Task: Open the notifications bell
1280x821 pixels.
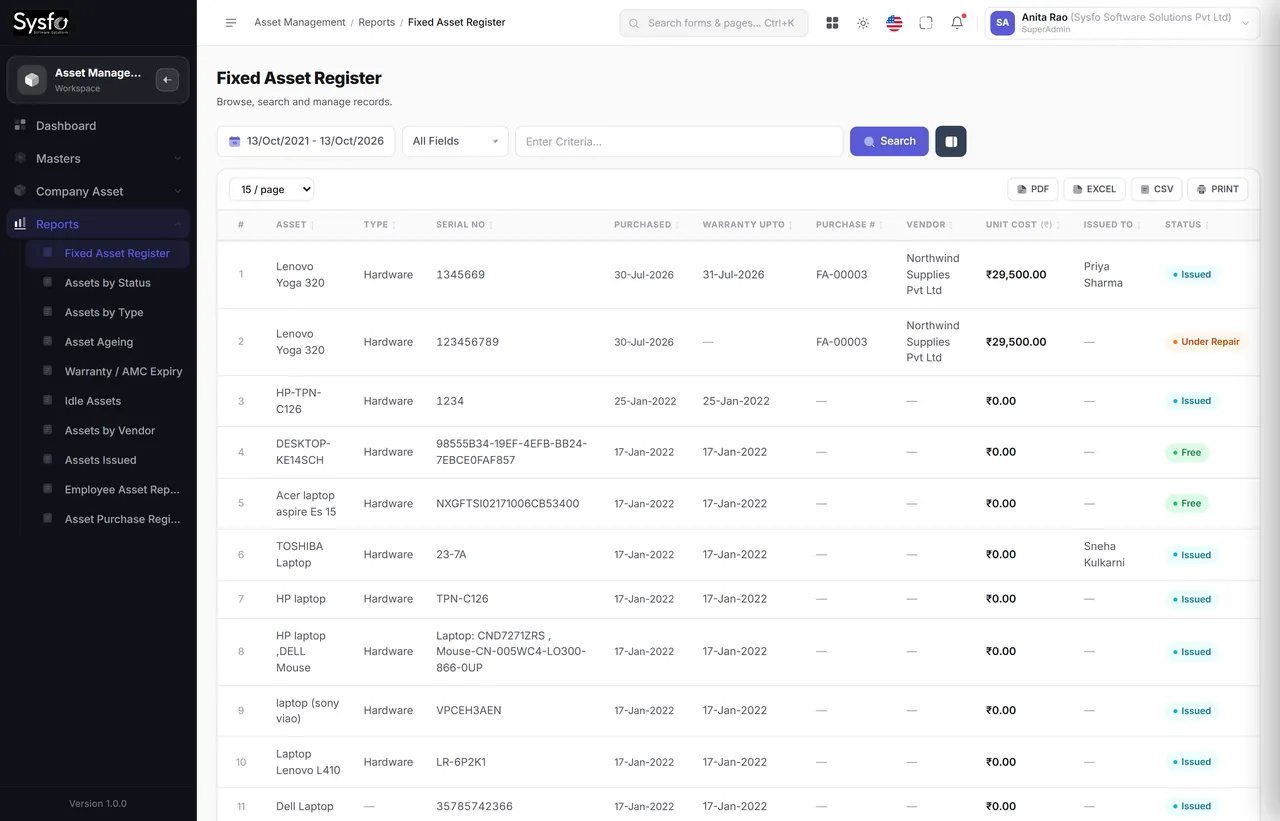Action: click(x=957, y=23)
